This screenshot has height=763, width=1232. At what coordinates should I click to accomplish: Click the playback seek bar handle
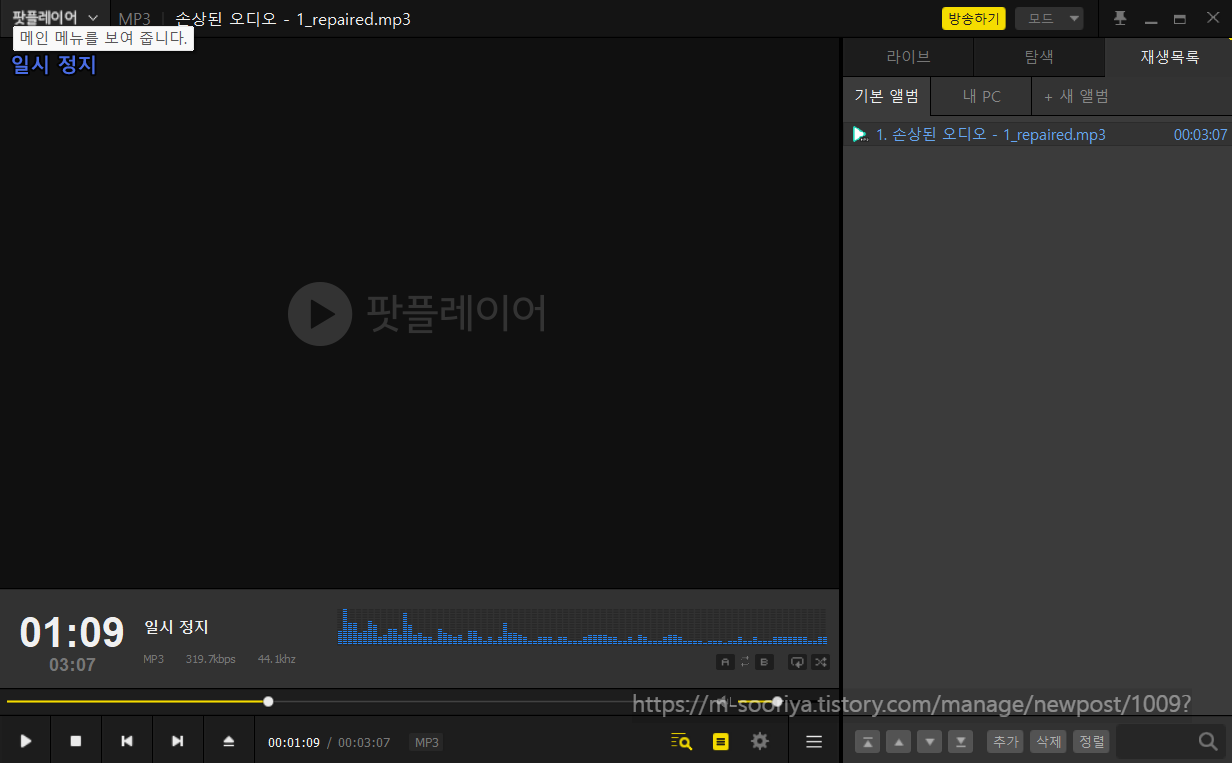(x=268, y=702)
